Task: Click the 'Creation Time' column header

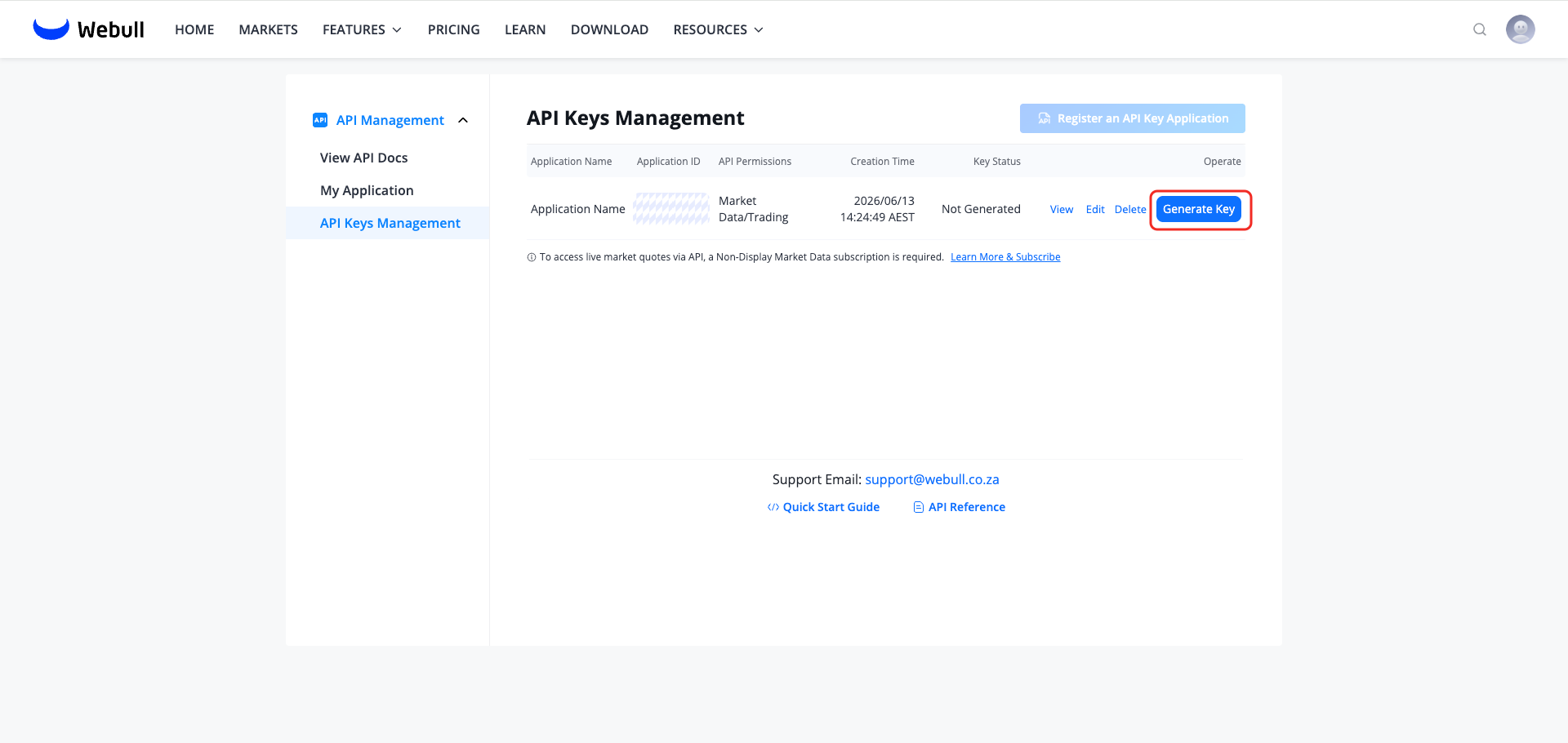Action: (882, 162)
